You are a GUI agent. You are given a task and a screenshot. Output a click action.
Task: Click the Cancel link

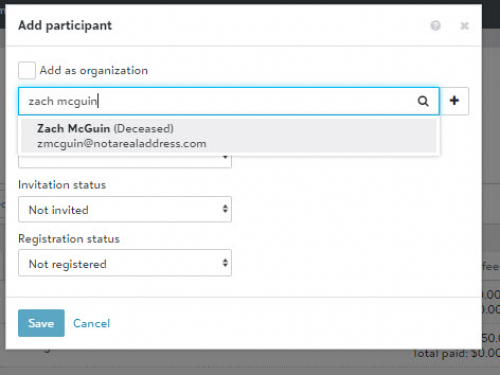(91, 323)
